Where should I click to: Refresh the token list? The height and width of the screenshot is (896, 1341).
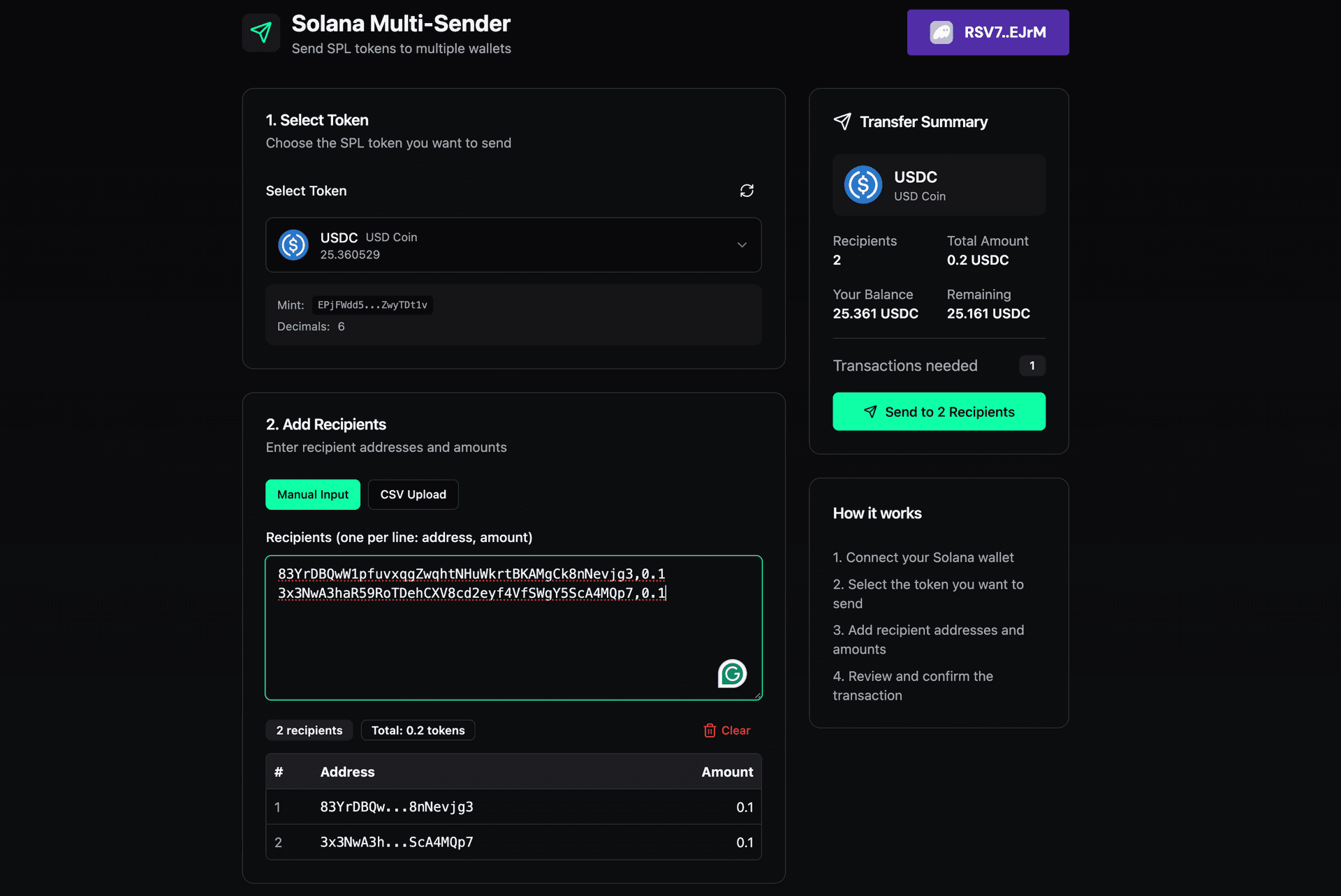pos(747,190)
